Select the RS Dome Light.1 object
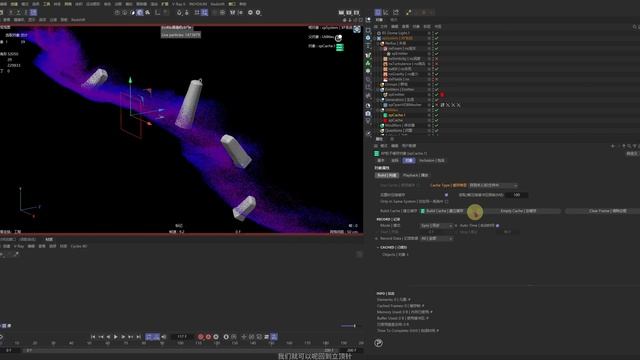640x360 pixels. [x=396, y=33]
